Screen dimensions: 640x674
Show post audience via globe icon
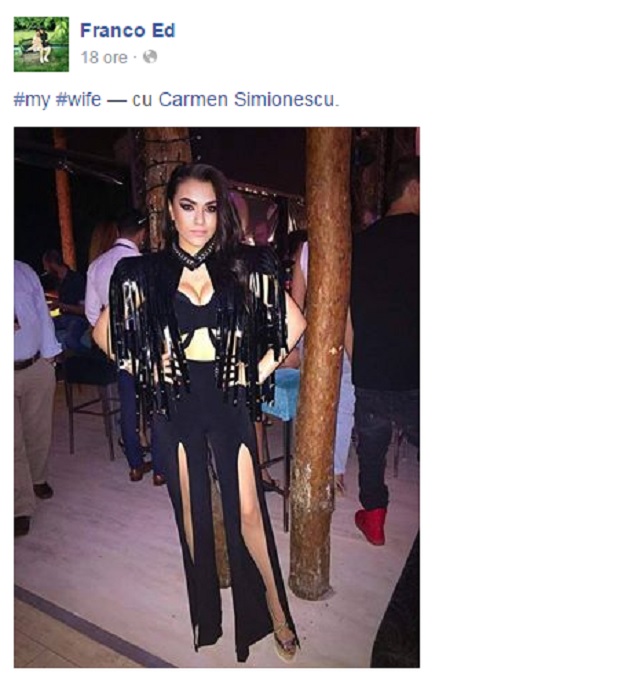pos(150,57)
